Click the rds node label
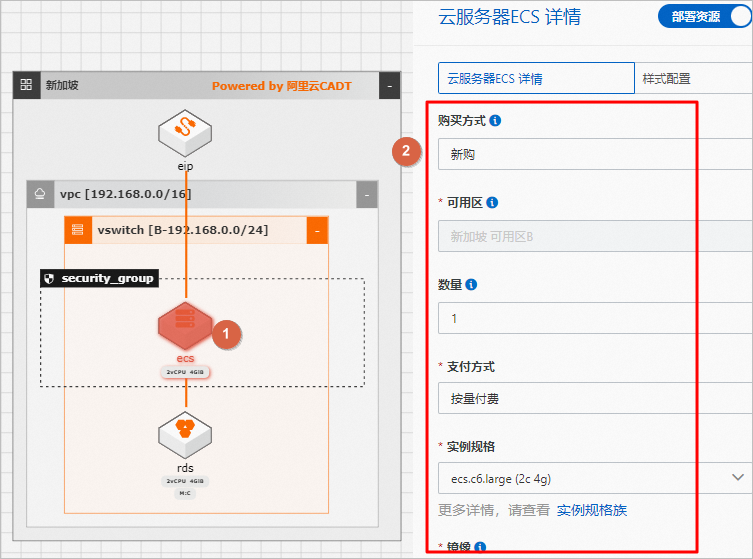Screen dimensions: 753x559 [185, 468]
